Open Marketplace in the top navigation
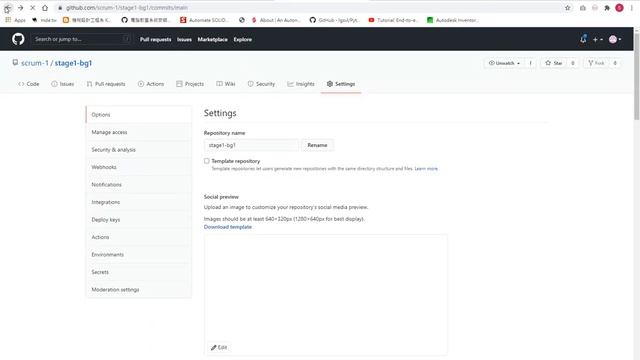 pyautogui.click(x=213, y=40)
